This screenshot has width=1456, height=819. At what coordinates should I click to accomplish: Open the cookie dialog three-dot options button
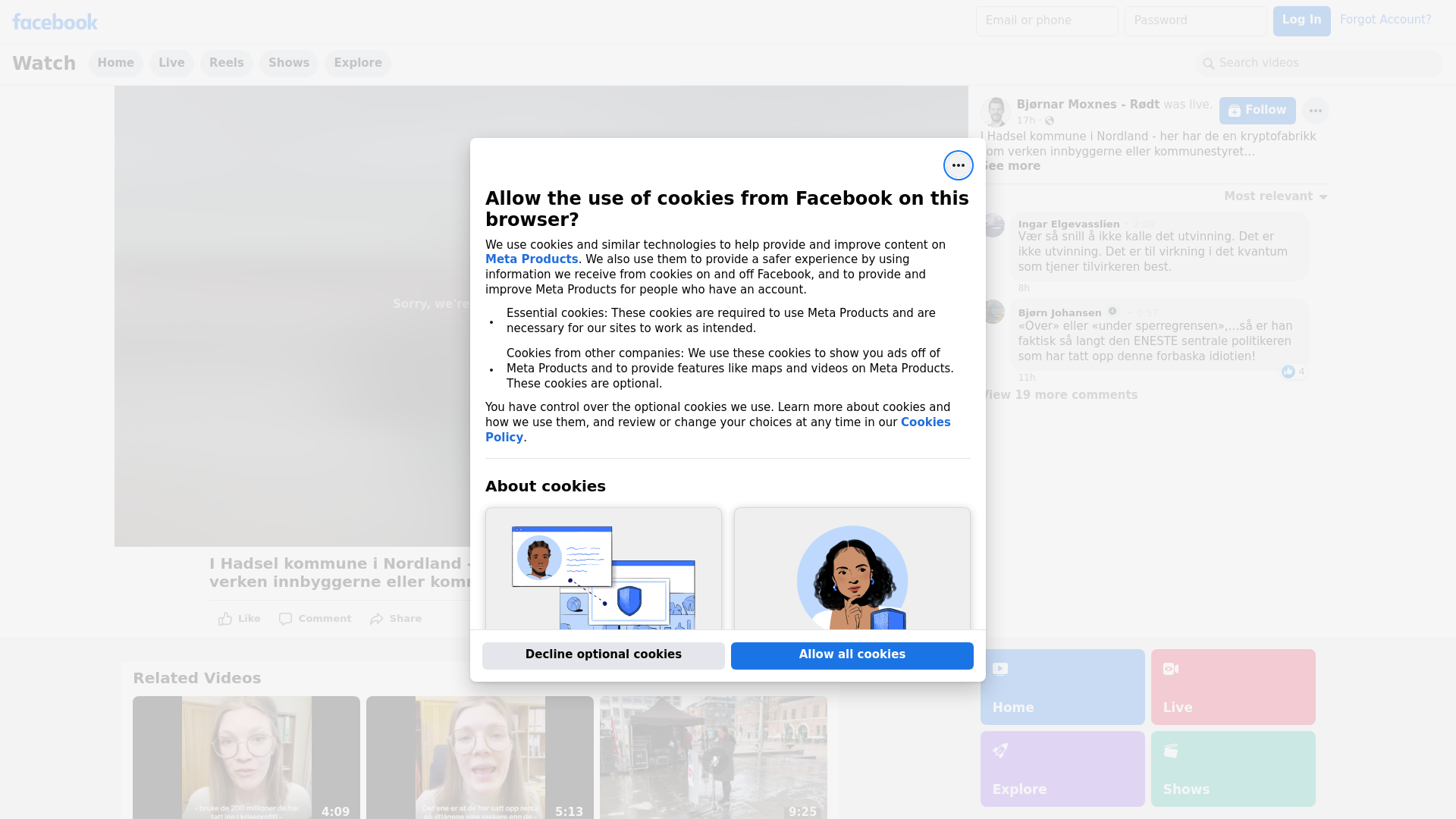tap(959, 165)
